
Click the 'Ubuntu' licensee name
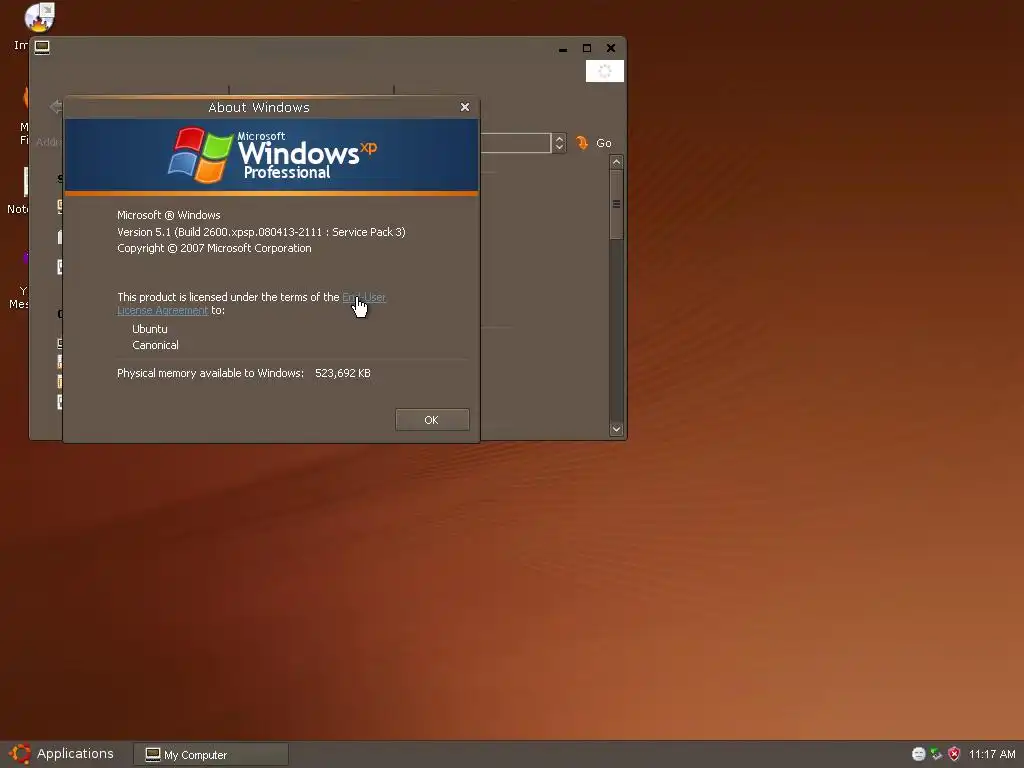coord(150,329)
